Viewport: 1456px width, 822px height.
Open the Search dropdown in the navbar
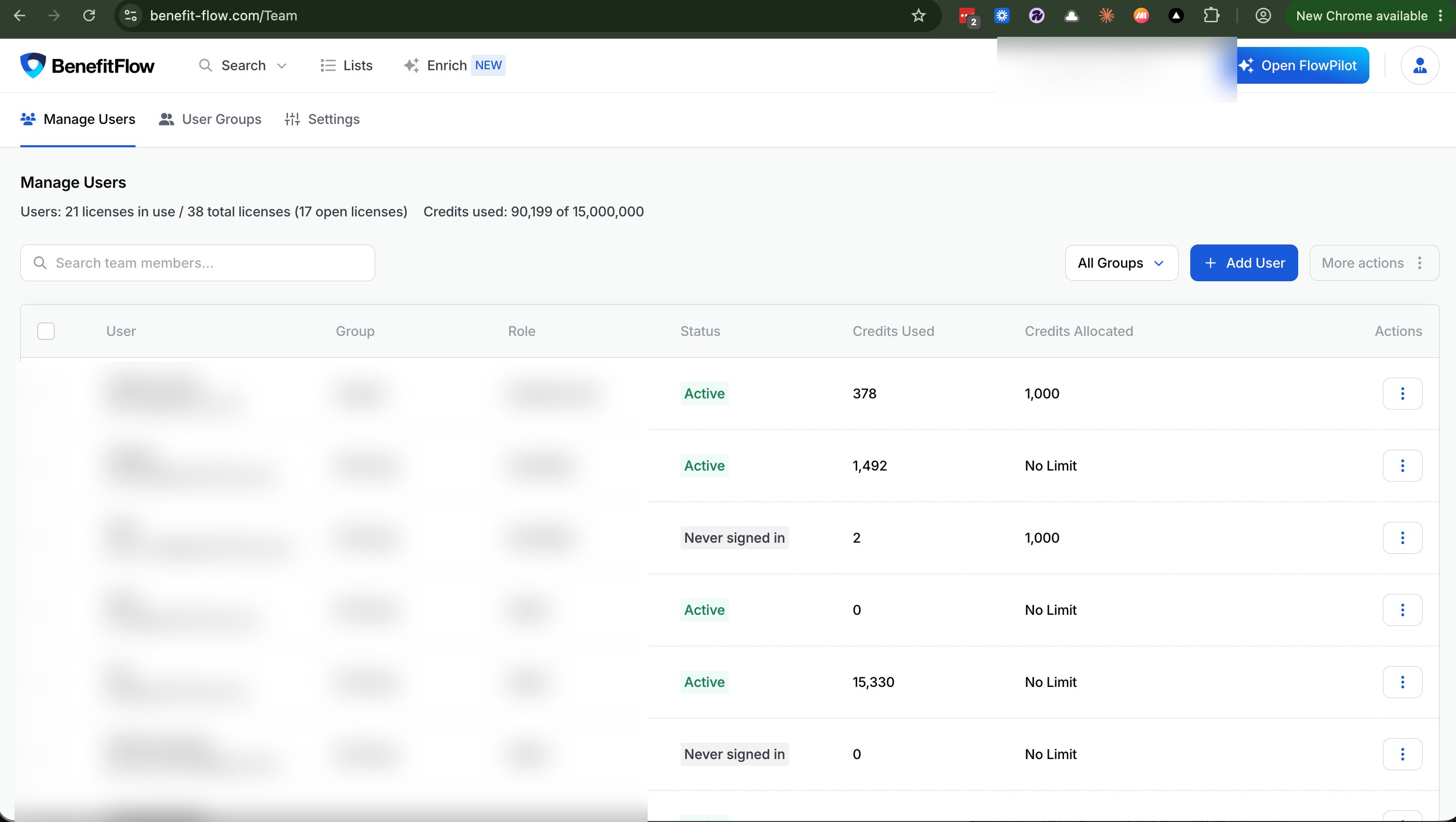[243, 65]
